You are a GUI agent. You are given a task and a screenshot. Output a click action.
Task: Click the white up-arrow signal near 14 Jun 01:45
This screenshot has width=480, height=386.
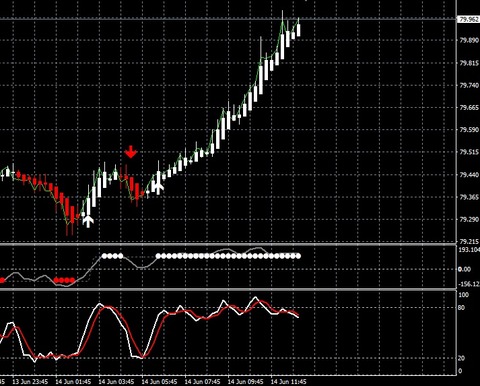tap(88, 222)
